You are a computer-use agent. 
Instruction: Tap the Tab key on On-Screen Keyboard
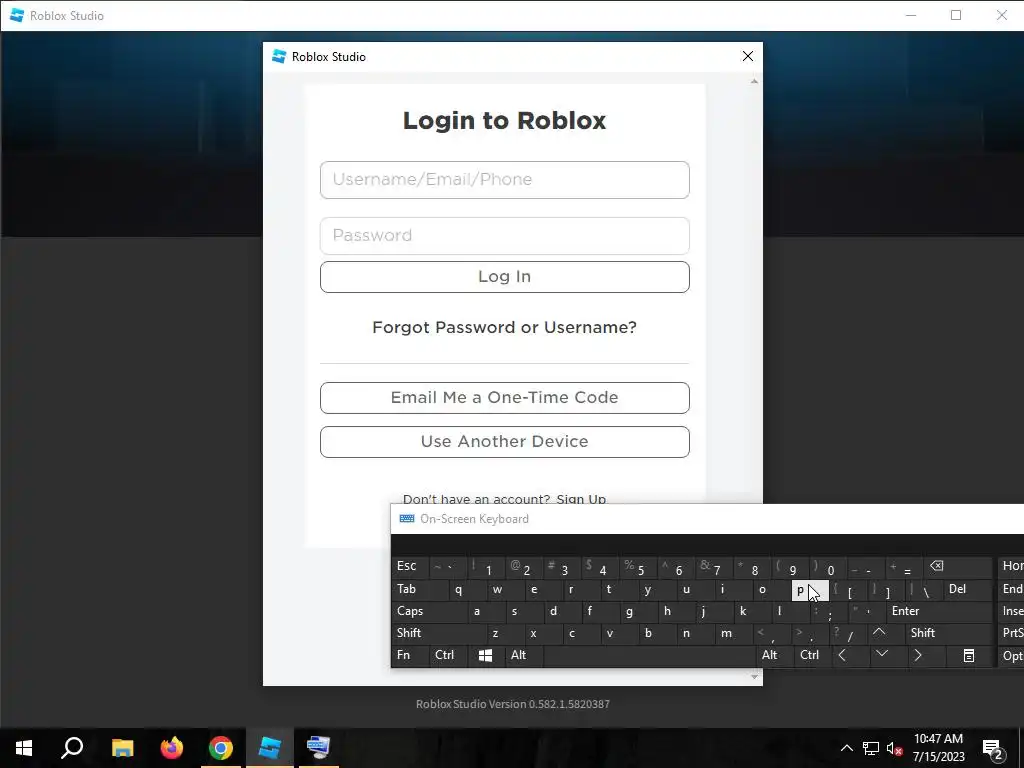[420, 589]
